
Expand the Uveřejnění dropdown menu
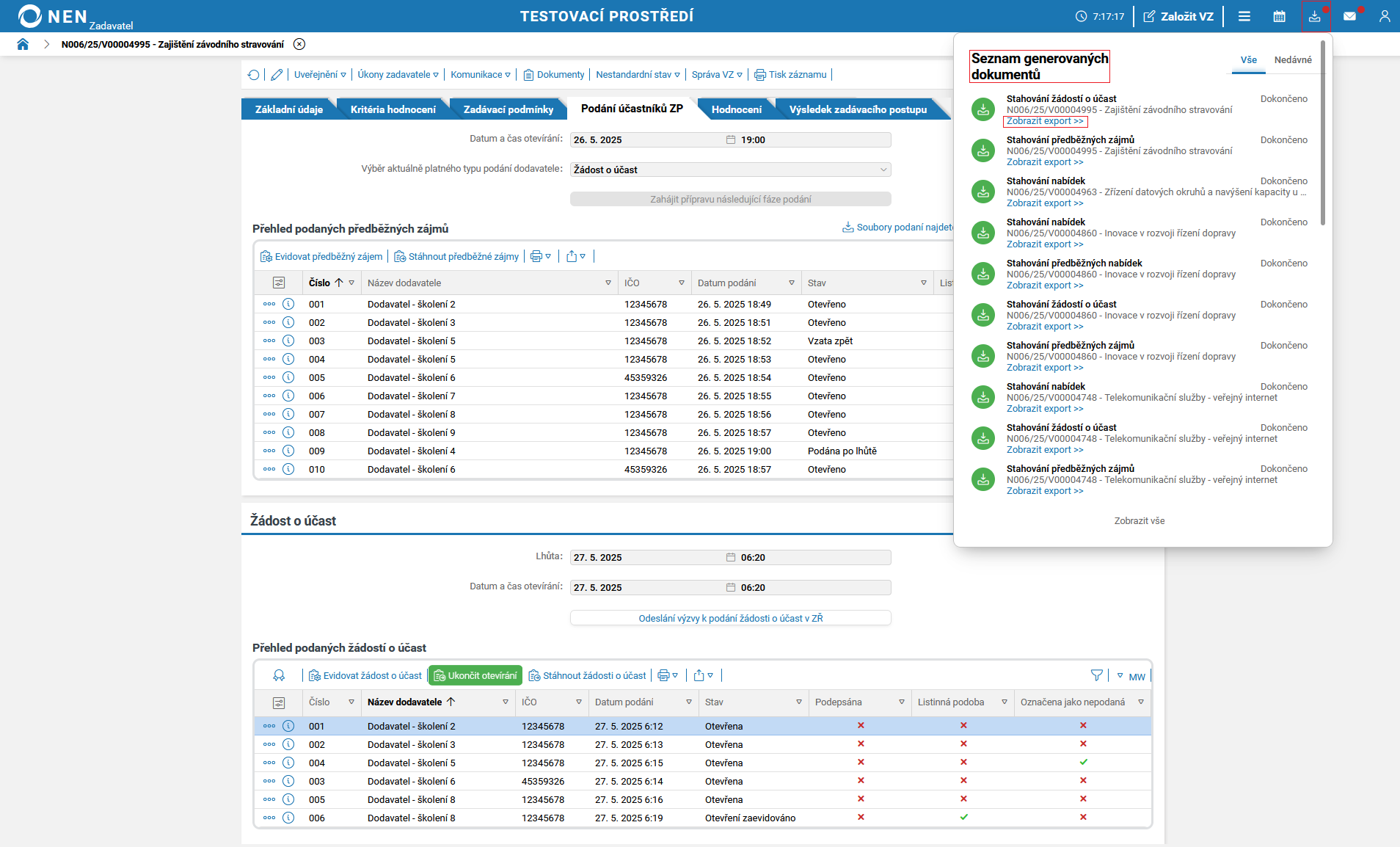click(x=320, y=75)
